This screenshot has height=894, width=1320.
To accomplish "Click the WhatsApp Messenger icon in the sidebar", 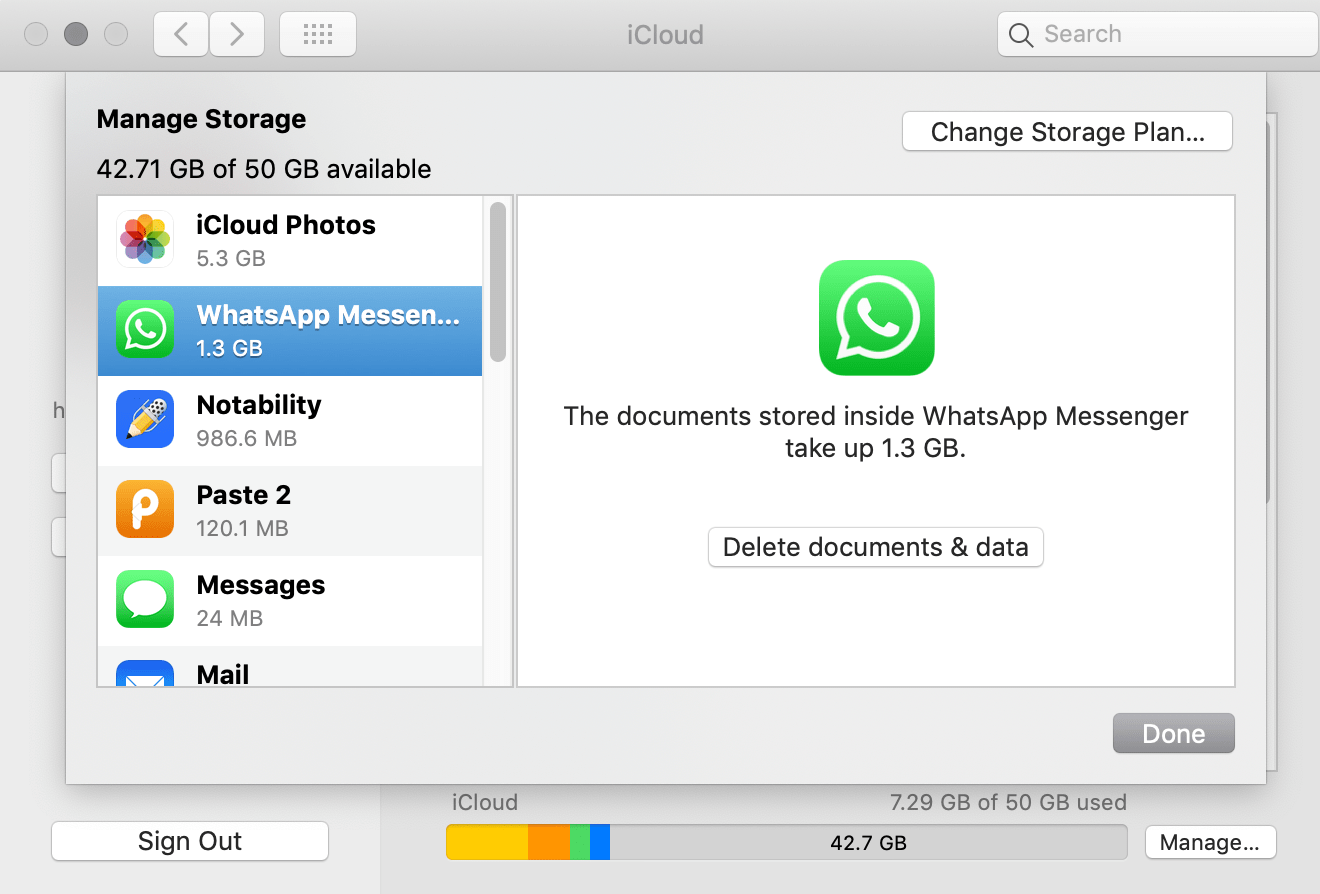I will [144, 329].
